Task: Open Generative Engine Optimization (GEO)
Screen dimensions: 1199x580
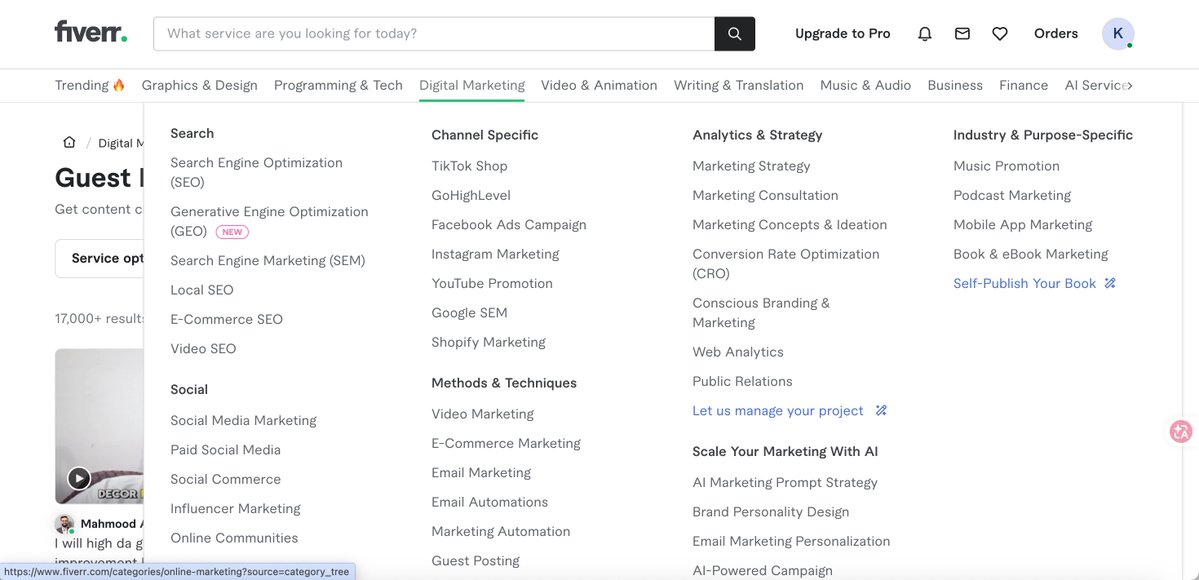Action: (269, 221)
